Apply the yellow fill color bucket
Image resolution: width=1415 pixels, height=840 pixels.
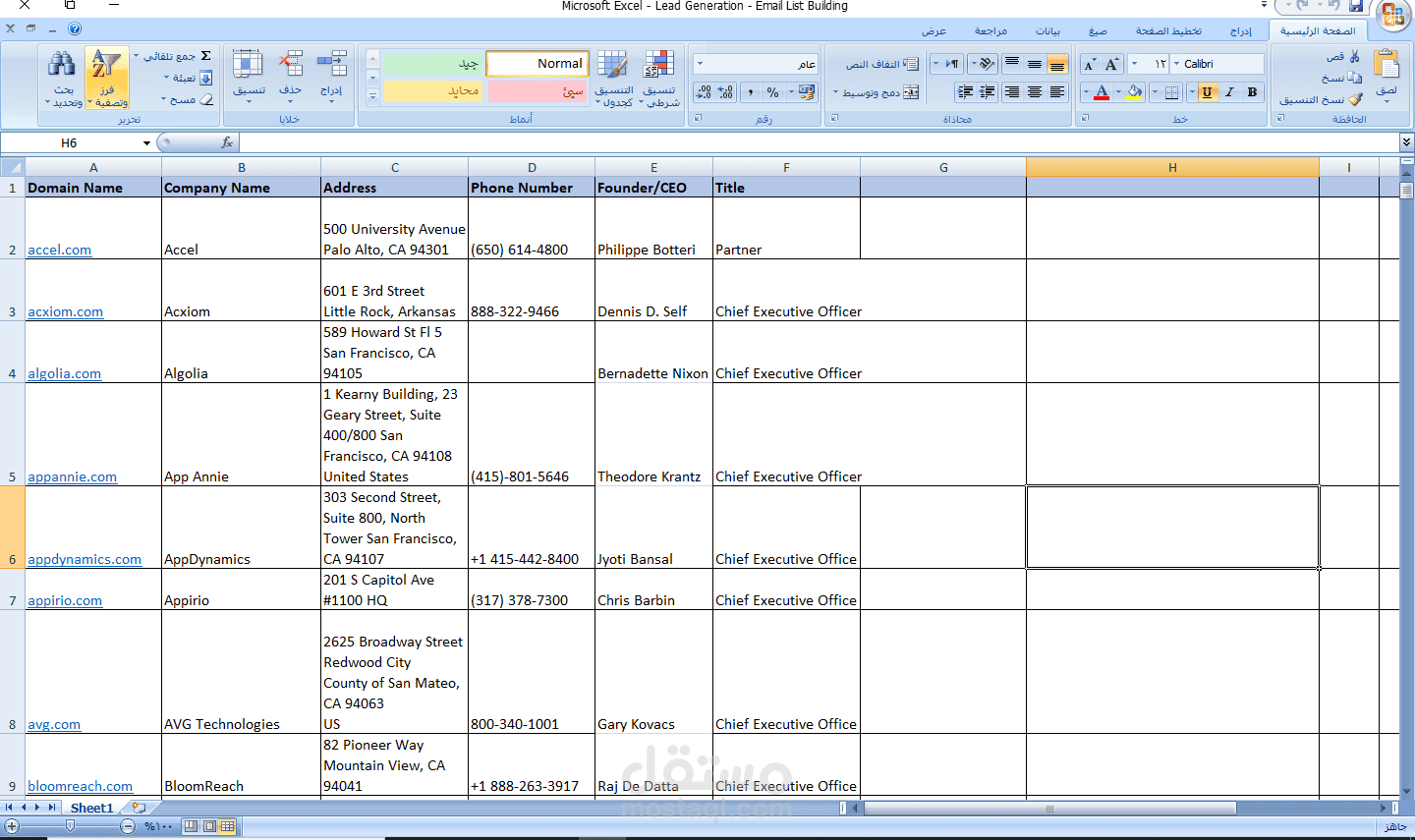tap(1136, 92)
